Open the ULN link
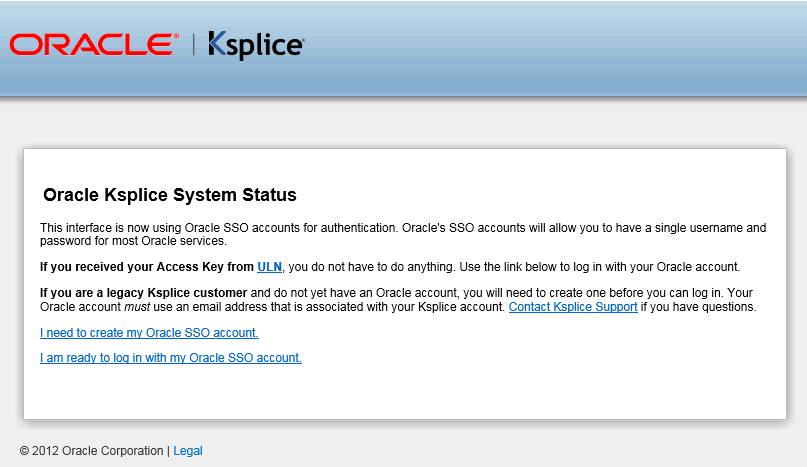This screenshot has width=807, height=467. click(269, 267)
